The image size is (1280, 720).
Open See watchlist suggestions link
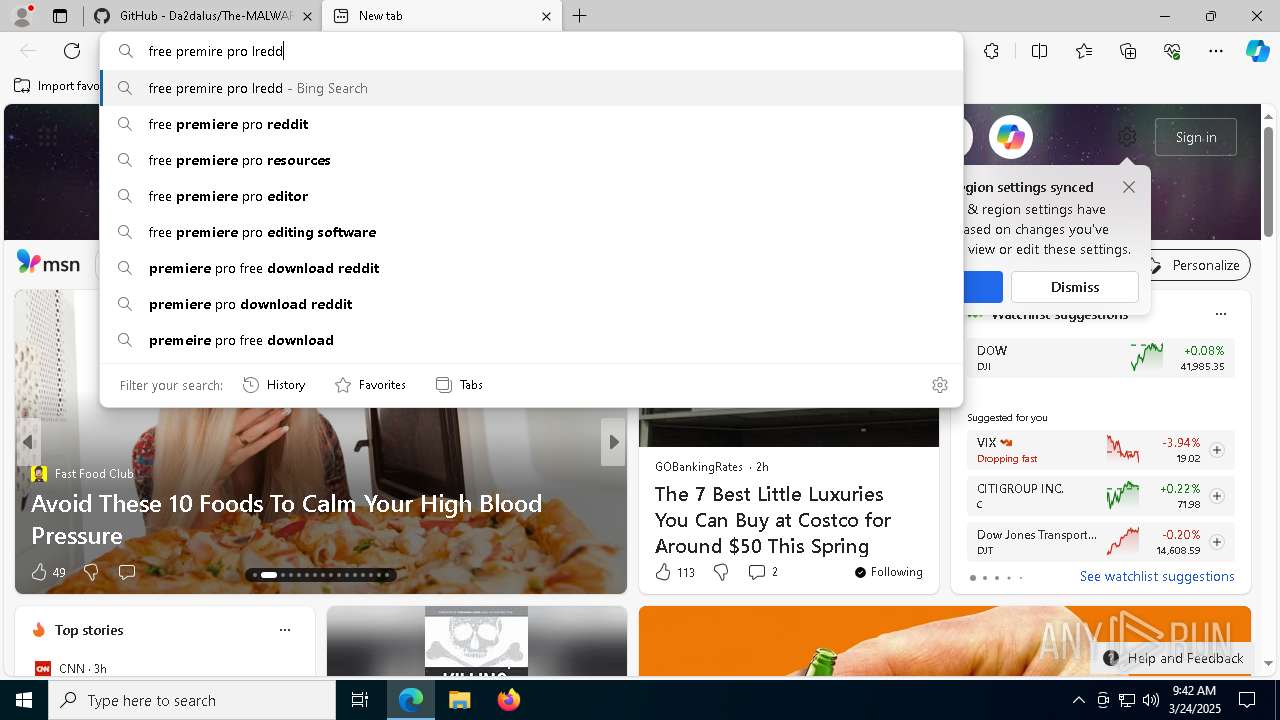click(x=1157, y=576)
